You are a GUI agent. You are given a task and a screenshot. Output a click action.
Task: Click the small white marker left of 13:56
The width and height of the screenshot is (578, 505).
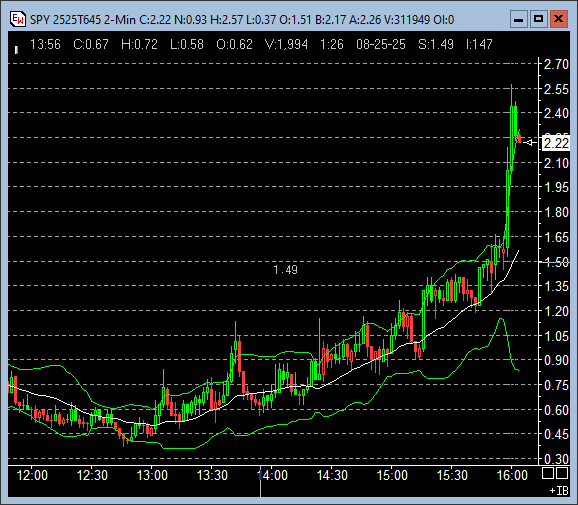pyautogui.click(x=16, y=50)
